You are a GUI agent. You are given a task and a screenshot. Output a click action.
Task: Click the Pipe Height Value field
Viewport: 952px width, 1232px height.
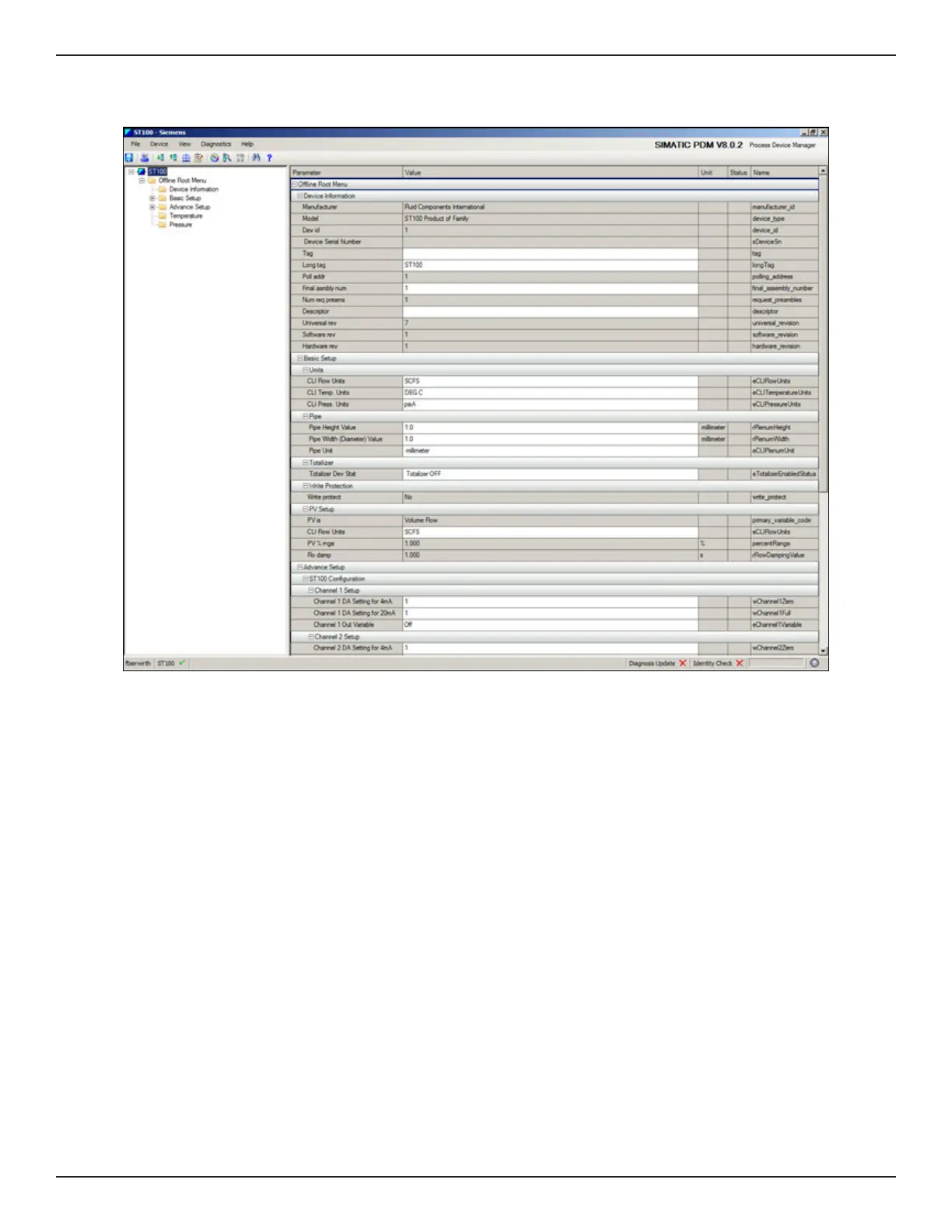coord(550,428)
